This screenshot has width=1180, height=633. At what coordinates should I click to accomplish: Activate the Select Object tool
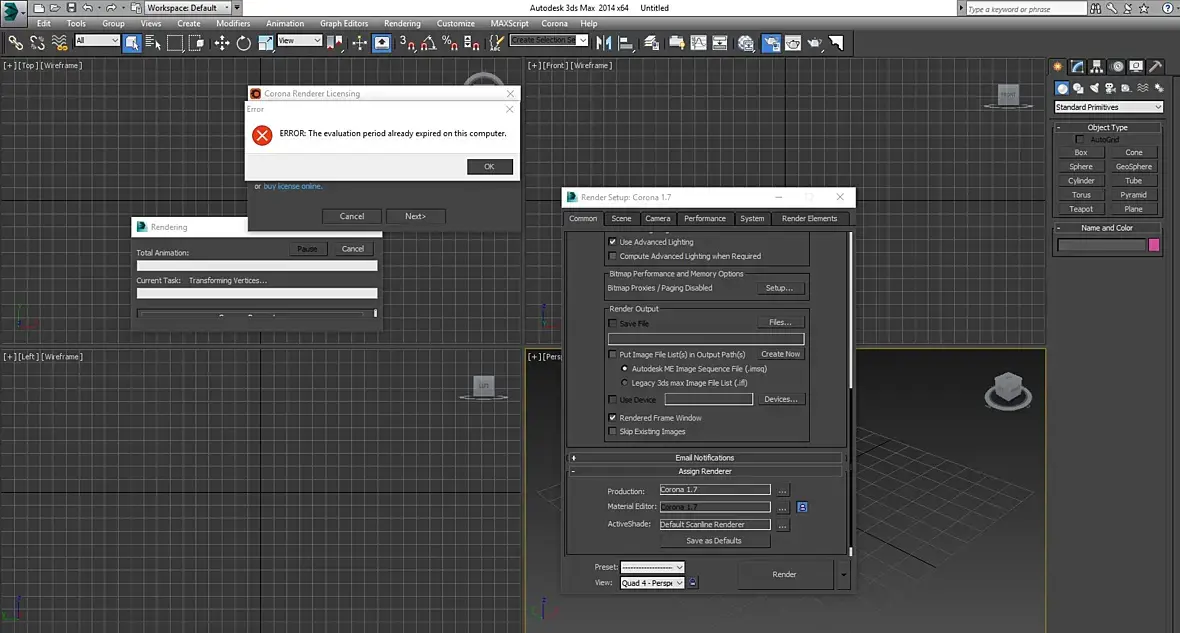point(132,43)
